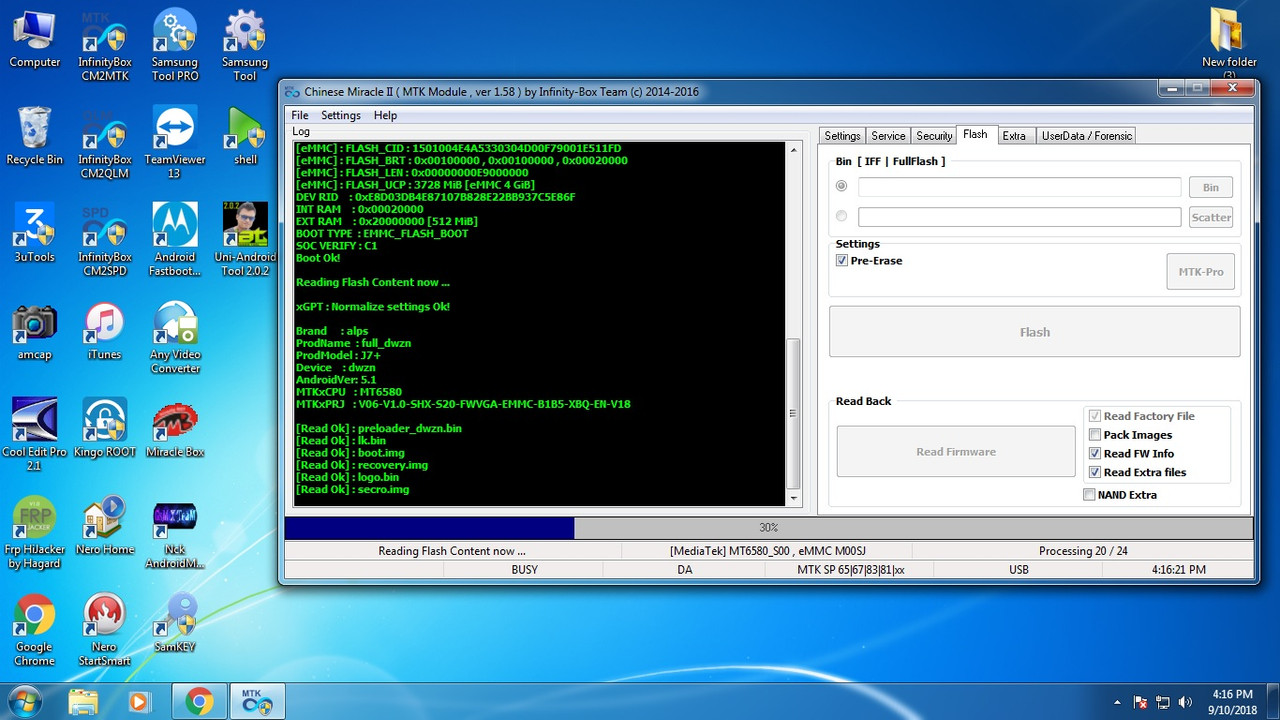1280x720 pixels.
Task: Open Nero StartSmart shortcut
Action: (105, 630)
